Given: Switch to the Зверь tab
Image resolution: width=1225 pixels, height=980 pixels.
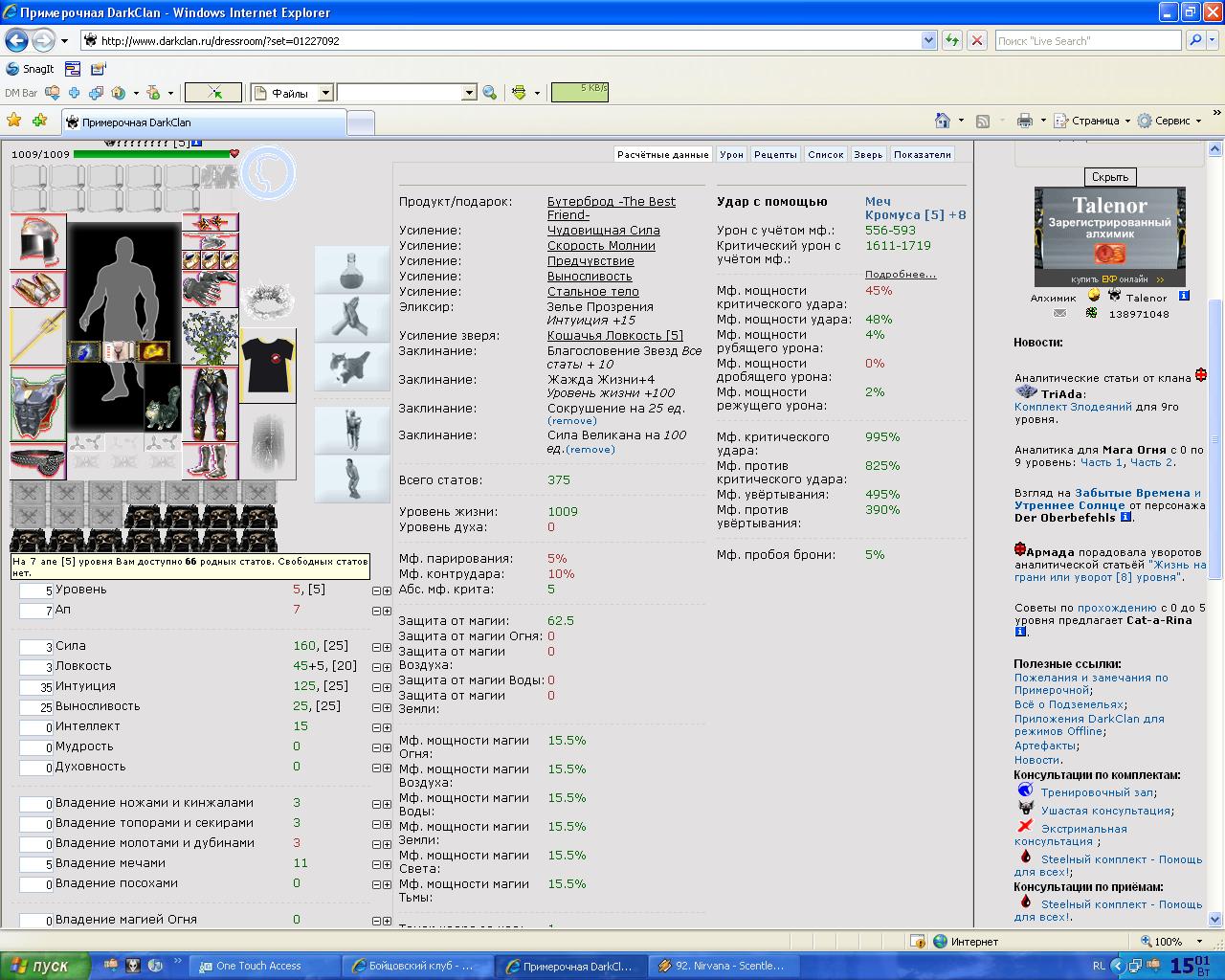Looking at the screenshot, I should click(869, 154).
